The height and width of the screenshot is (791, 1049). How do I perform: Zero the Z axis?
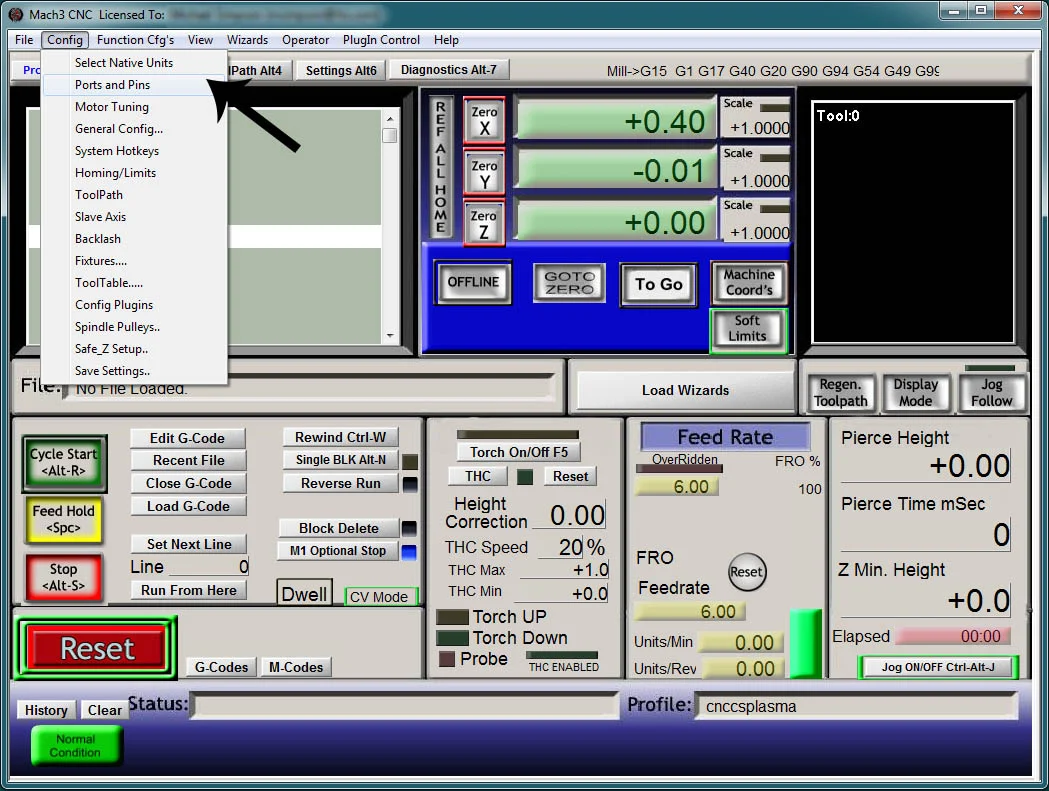coord(484,224)
